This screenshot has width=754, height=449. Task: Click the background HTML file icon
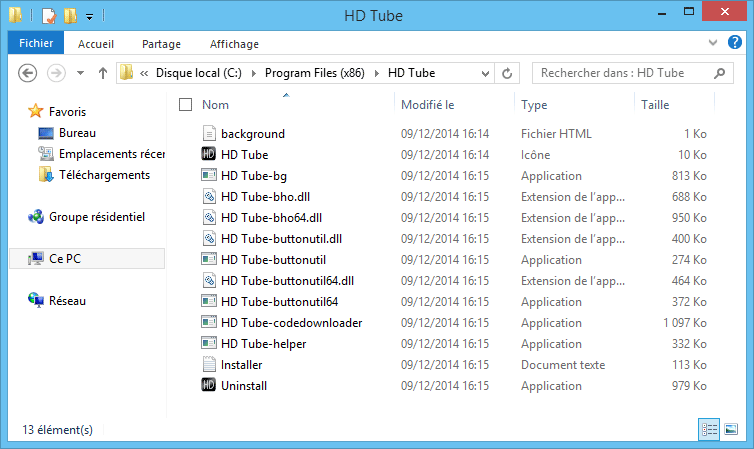tap(209, 134)
